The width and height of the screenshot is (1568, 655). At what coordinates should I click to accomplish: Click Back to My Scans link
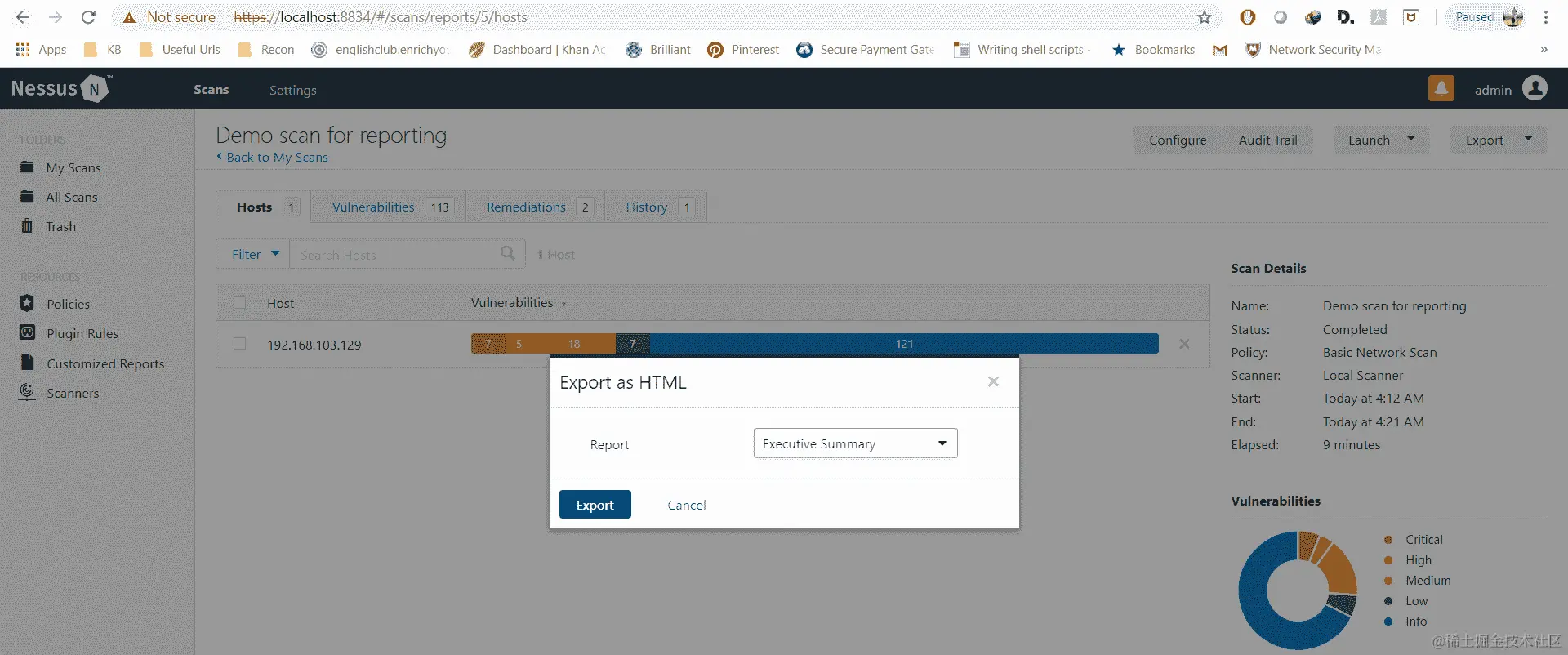pyautogui.click(x=272, y=157)
